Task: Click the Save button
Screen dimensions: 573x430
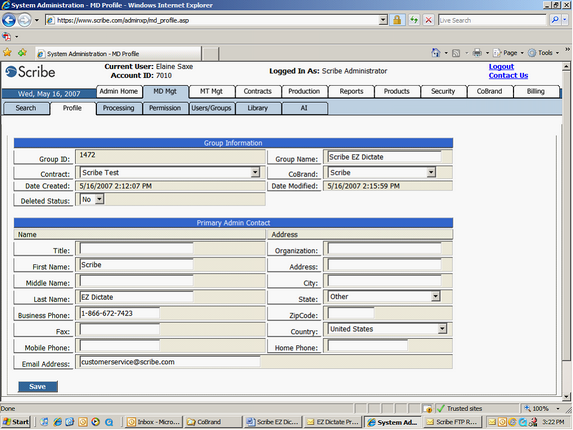Action: coord(38,387)
